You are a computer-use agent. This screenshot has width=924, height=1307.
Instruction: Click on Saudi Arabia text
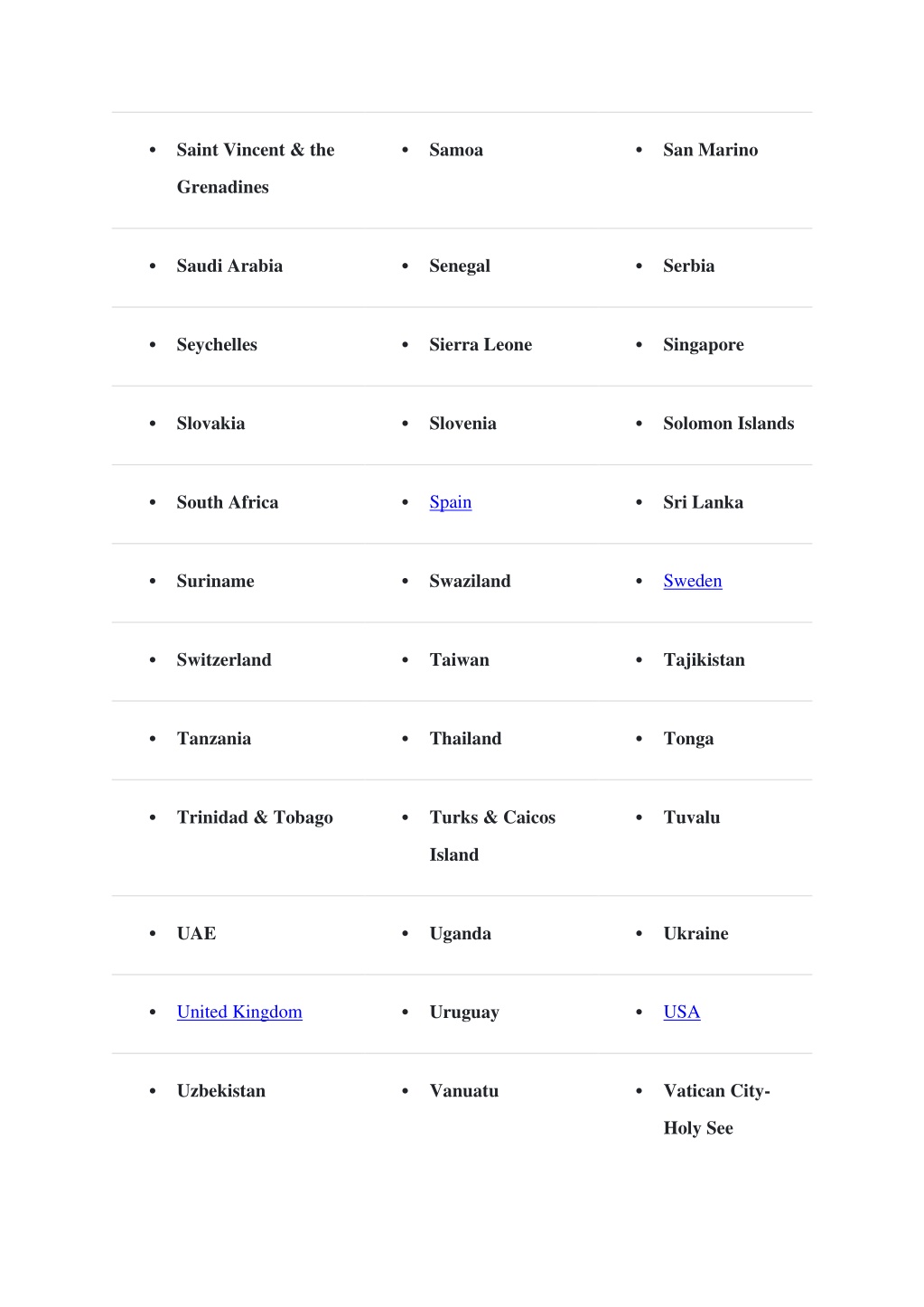pyautogui.click(x=229, y=266)
